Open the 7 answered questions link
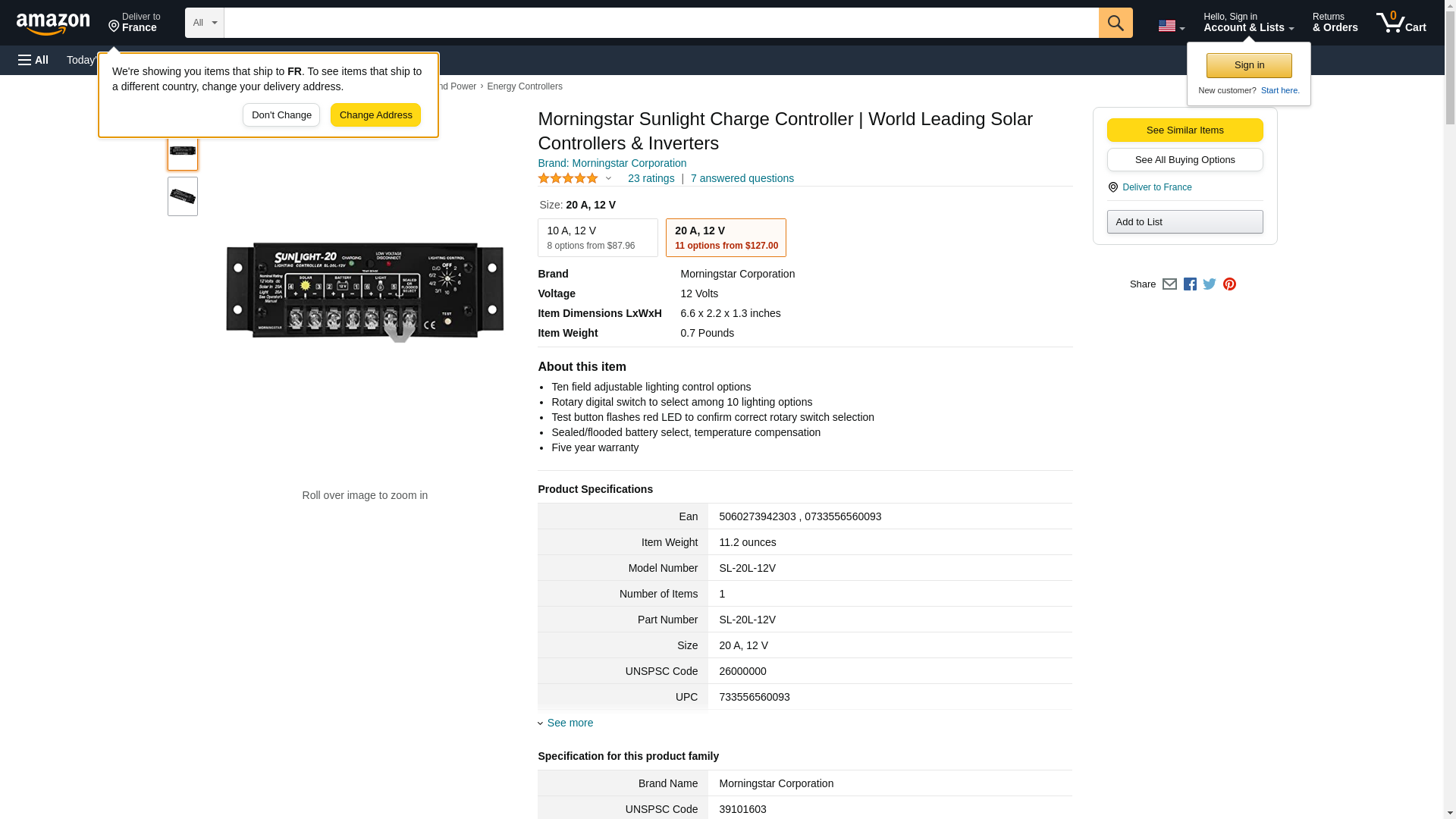1456x819 pixels. click(742, 179)
